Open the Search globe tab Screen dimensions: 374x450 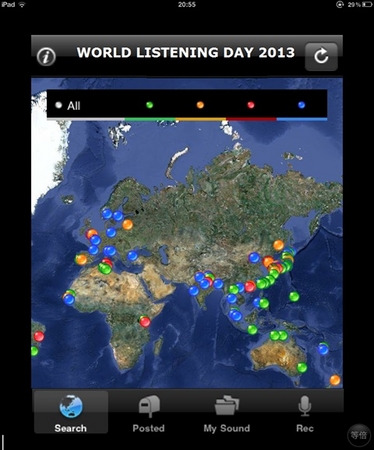(71, 412)
